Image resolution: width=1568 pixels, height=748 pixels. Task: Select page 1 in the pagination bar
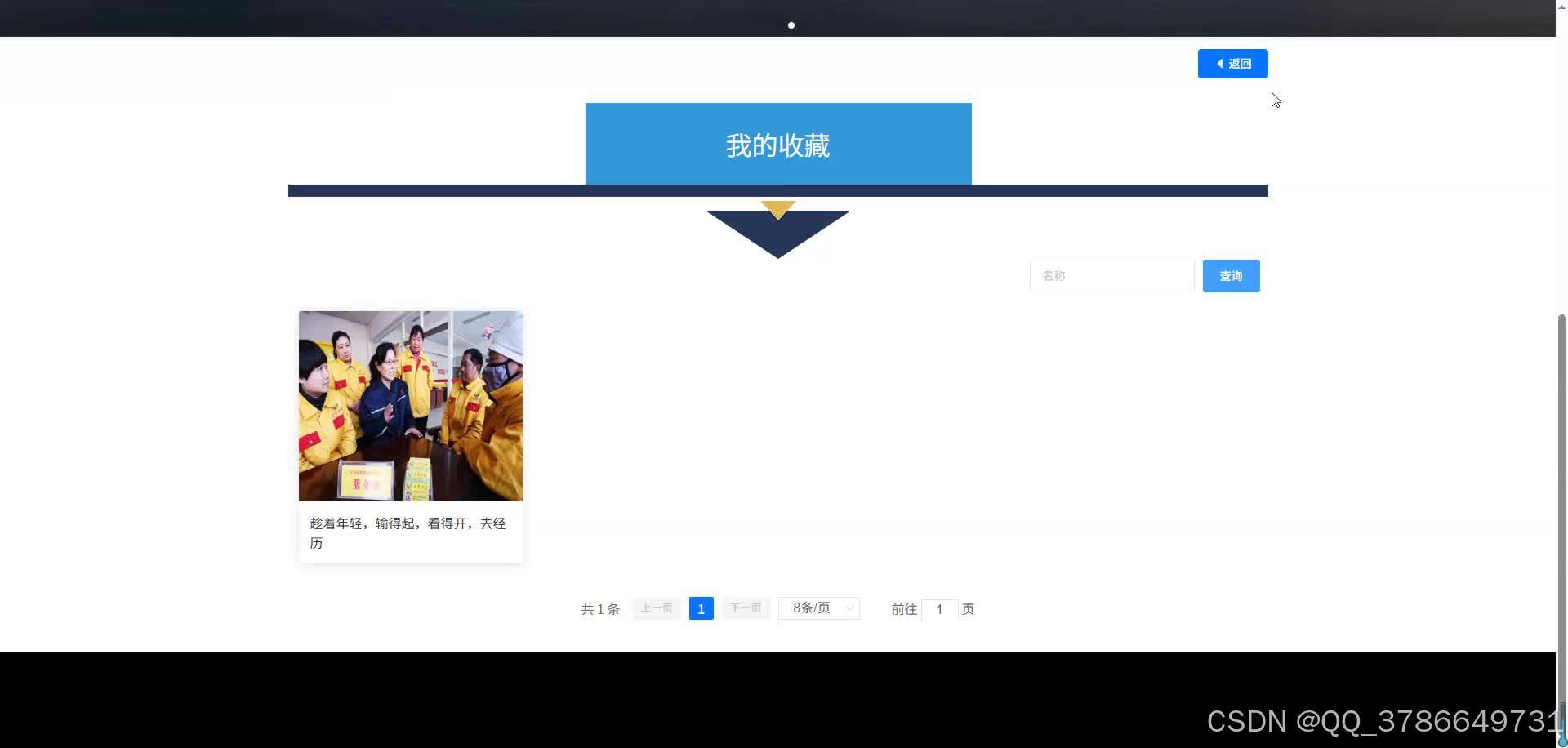(701, 608)
